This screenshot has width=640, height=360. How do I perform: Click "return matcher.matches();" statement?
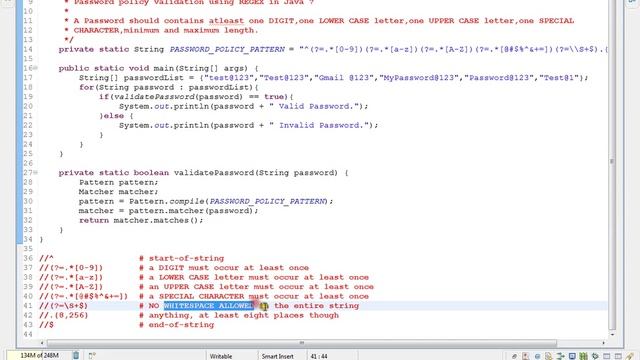click(x=141, y=220)
